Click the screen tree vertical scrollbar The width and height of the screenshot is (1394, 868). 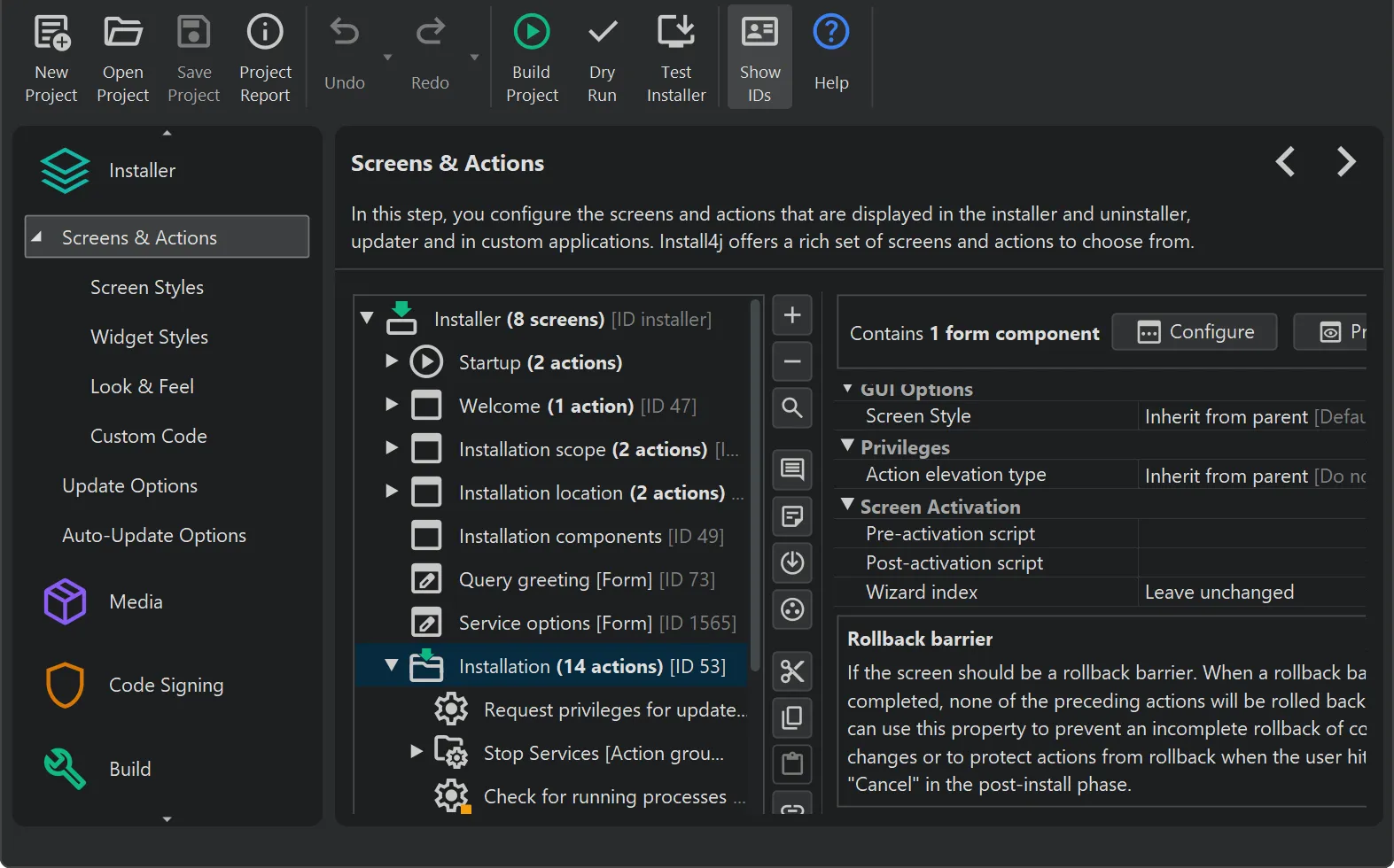755,485
